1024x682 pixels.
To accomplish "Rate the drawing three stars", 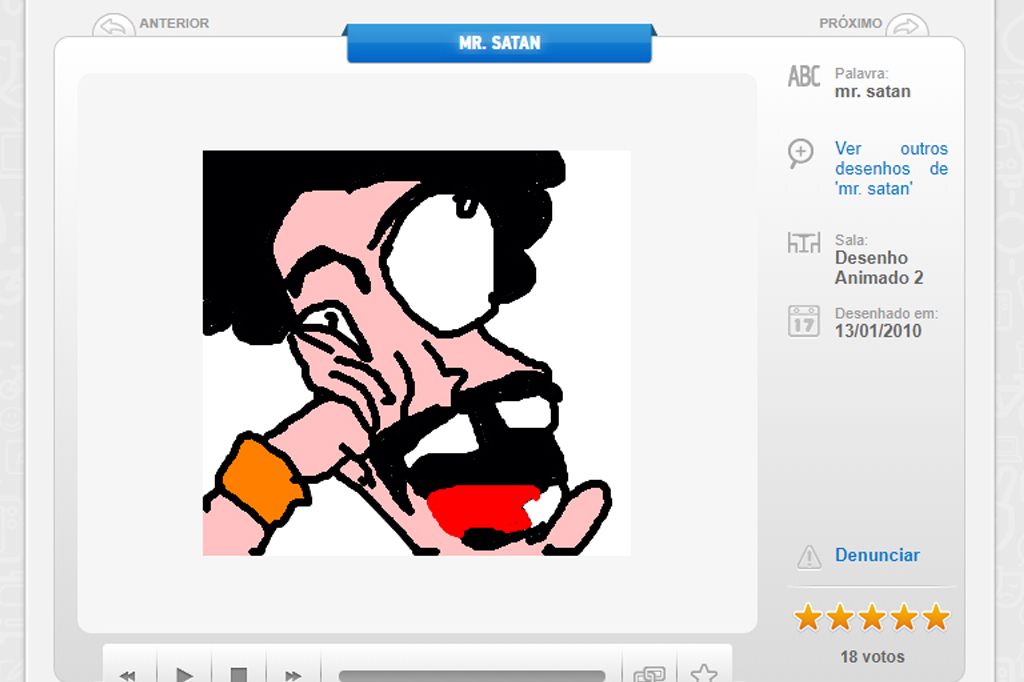I will tap(872, 617).
